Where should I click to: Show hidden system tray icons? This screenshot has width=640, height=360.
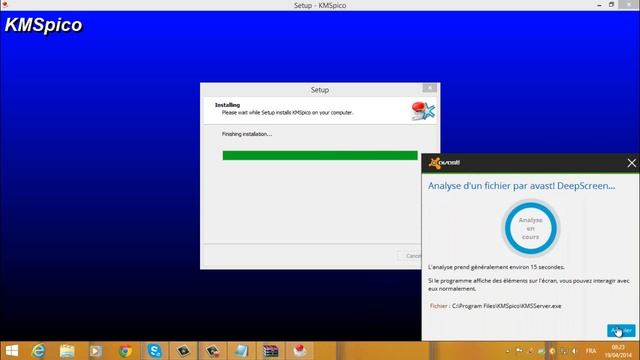[508, 351]
